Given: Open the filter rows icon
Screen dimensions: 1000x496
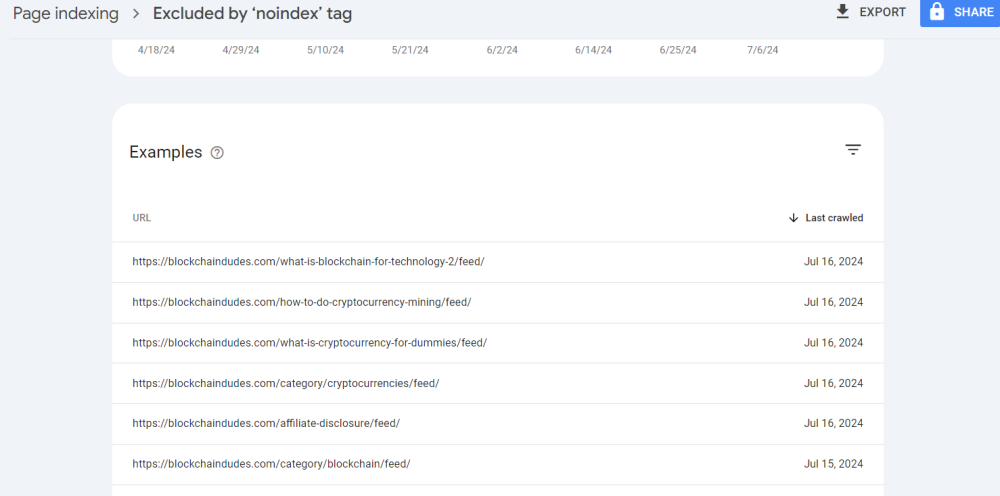Looking at the screenshot, I should [x=853, y=150].
